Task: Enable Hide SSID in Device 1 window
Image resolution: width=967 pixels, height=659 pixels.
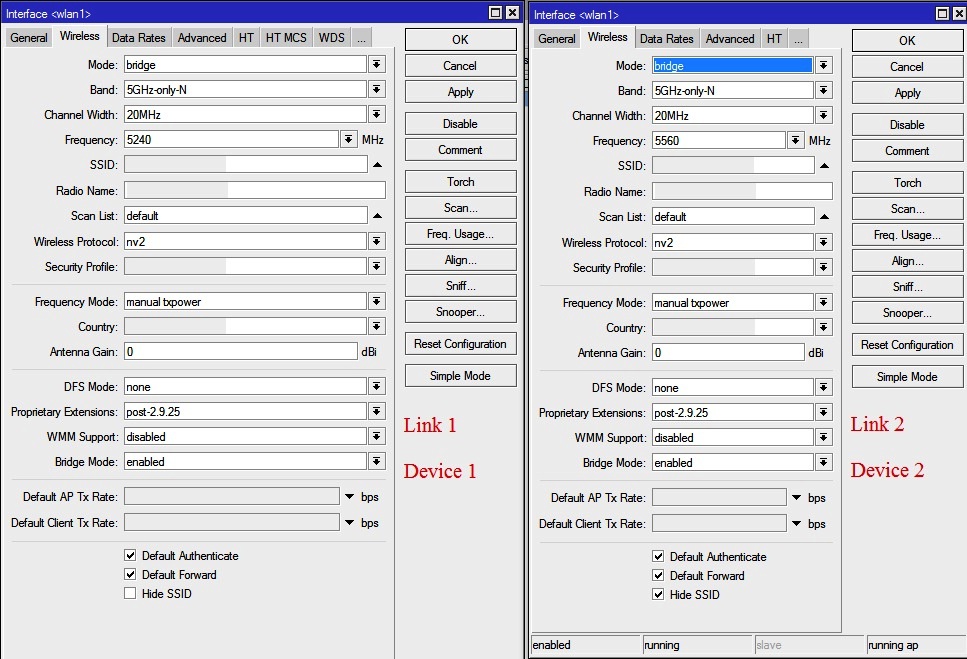Action: click(x=130, y=594)
